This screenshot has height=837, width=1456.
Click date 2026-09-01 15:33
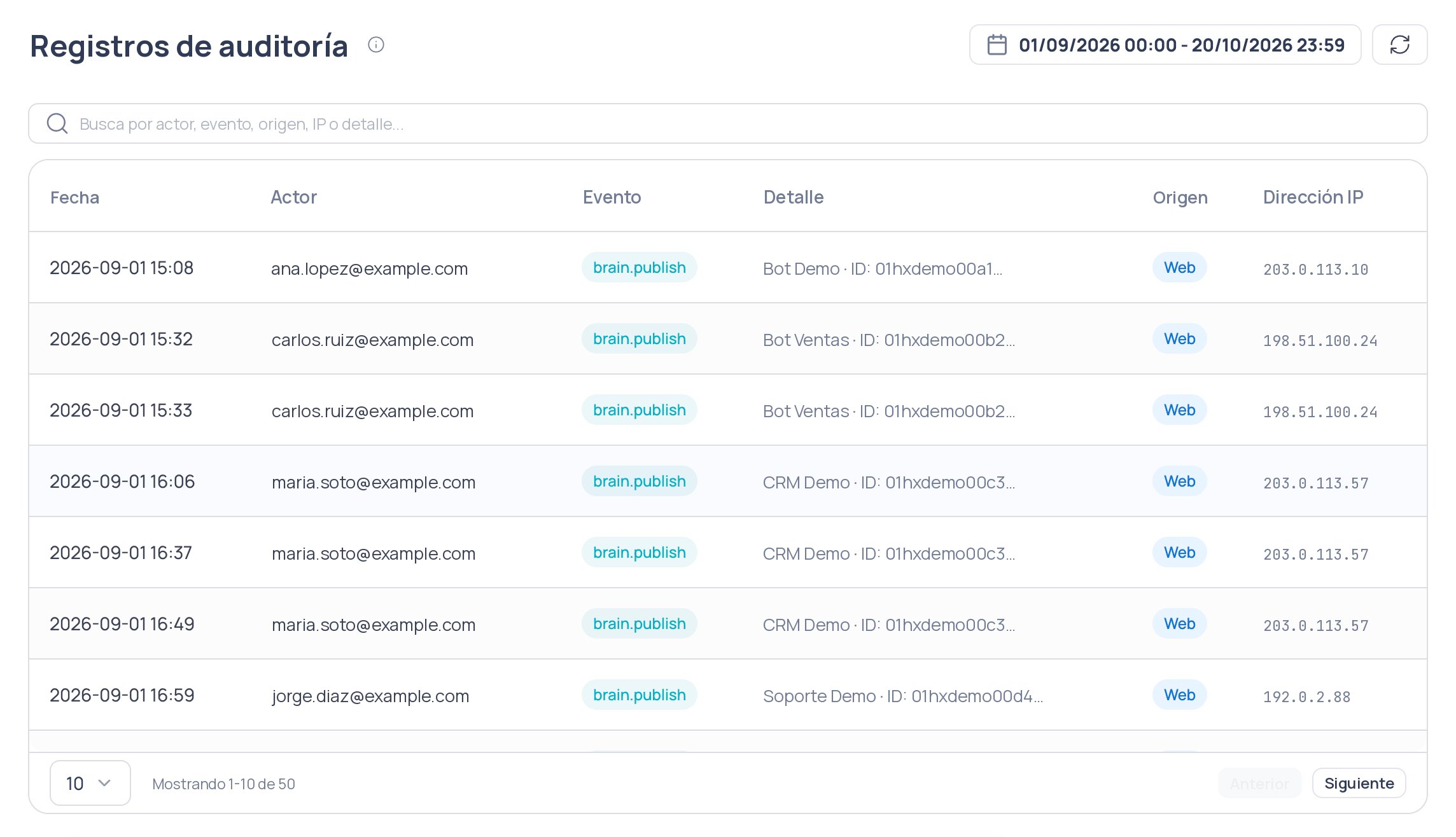121,410
